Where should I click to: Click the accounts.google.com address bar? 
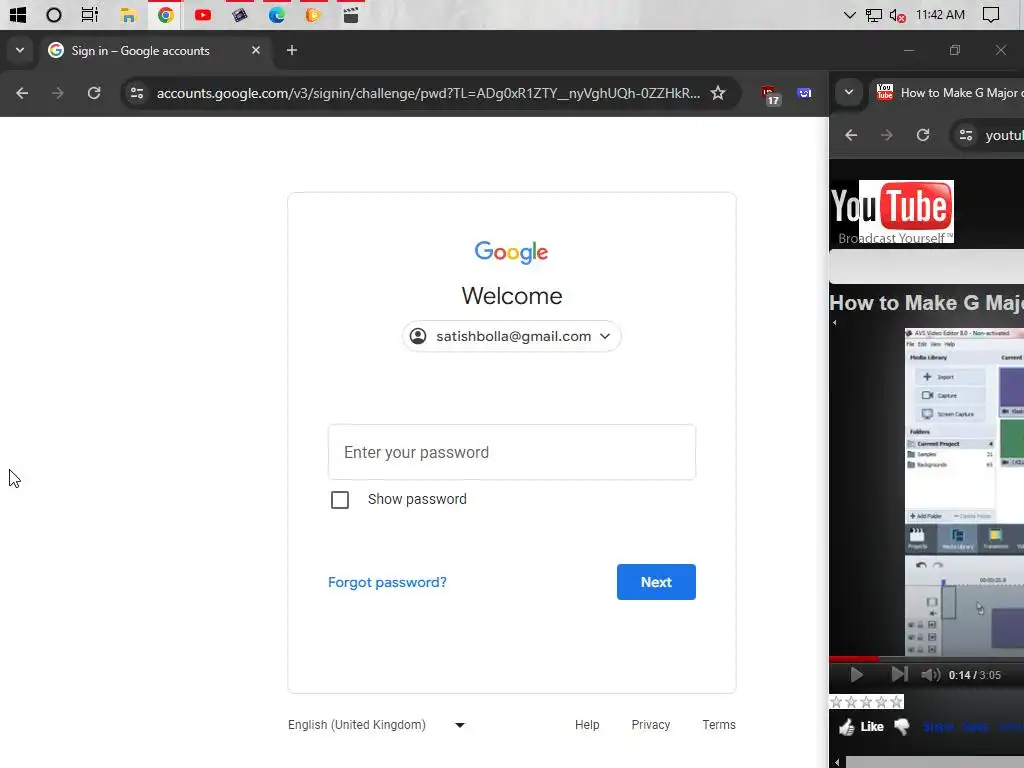(x=428, y=93)
